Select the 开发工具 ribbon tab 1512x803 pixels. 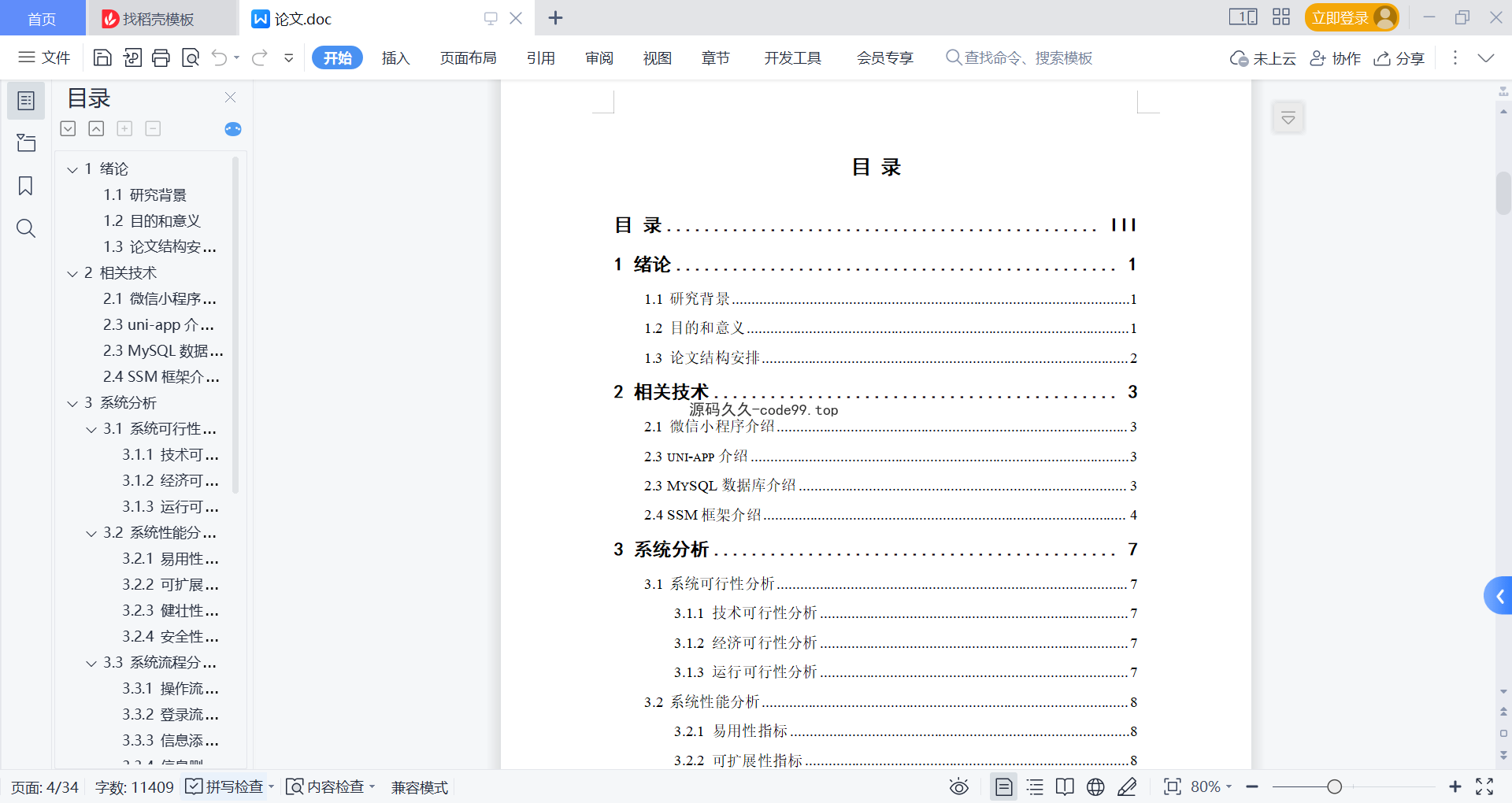792,57
